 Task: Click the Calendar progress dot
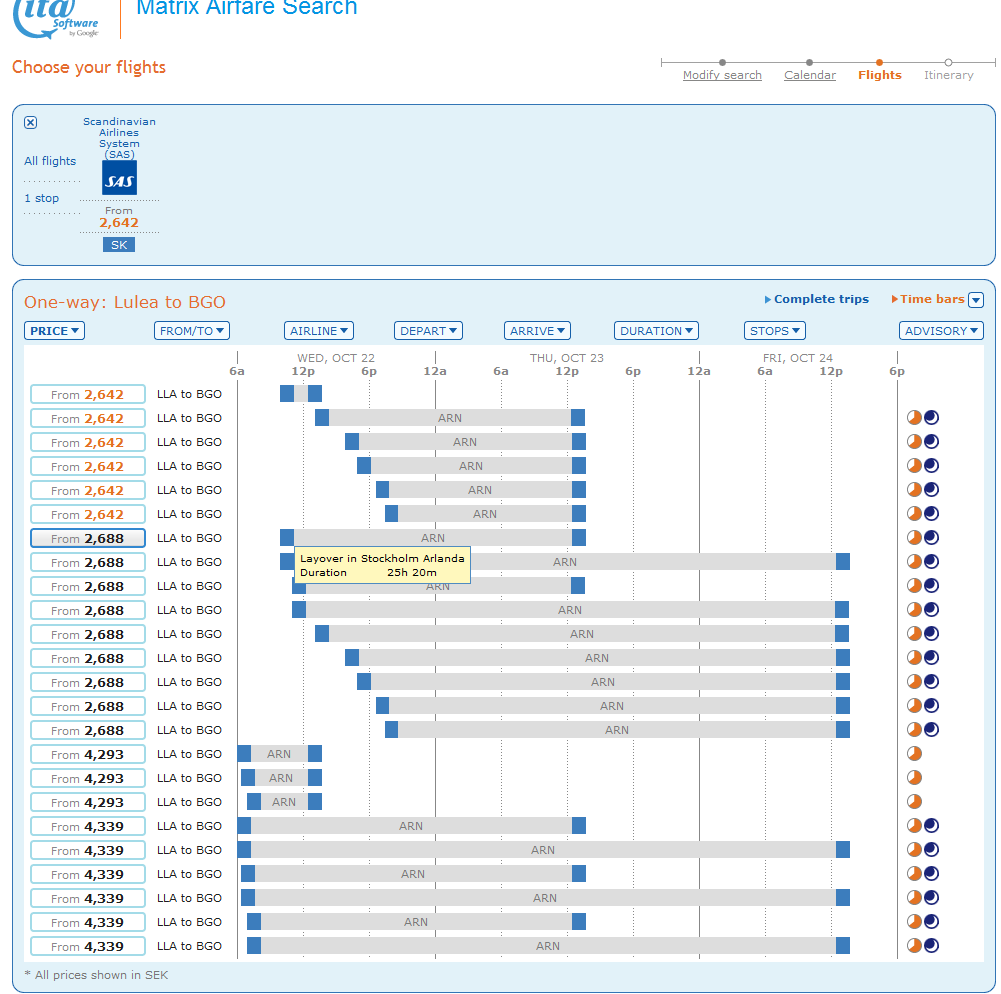click(809, 63)
